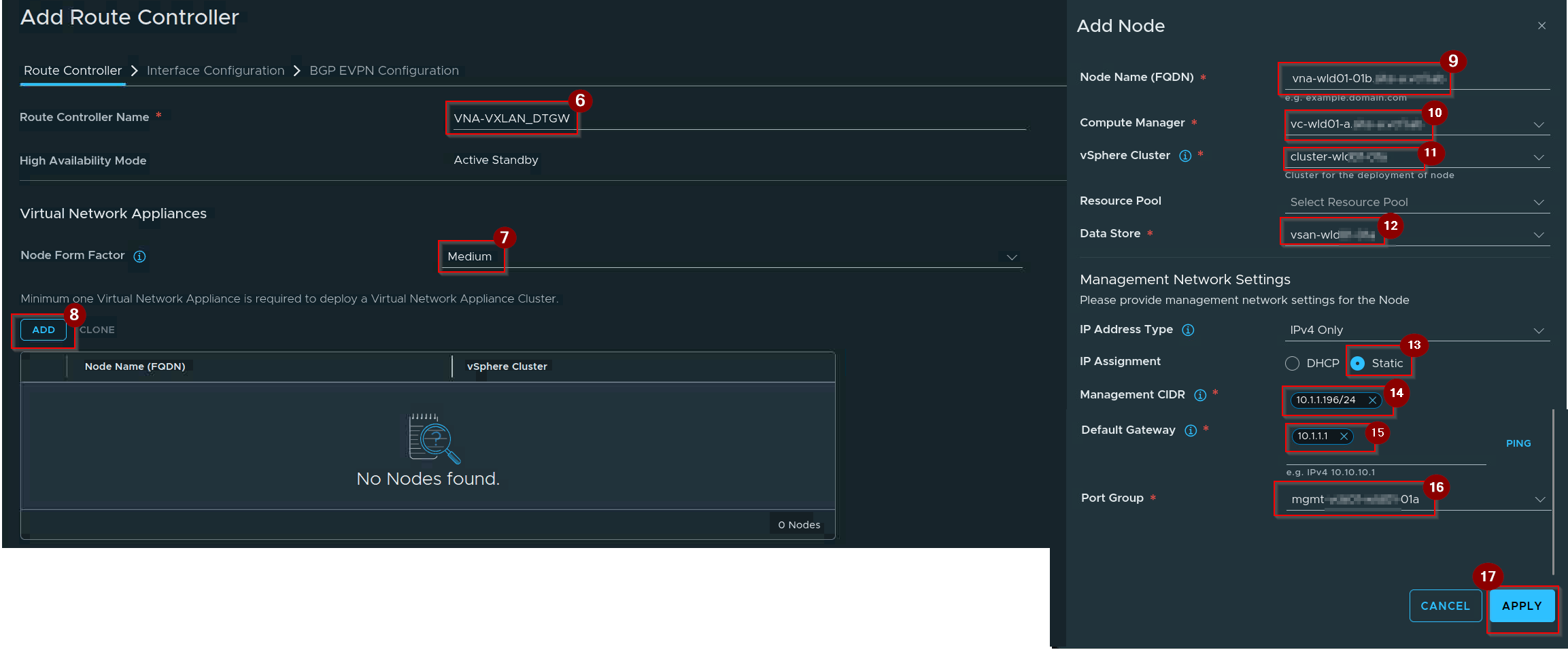Click the APPLY button
The image size is (1568, 650).
(x=1522, y=606)
